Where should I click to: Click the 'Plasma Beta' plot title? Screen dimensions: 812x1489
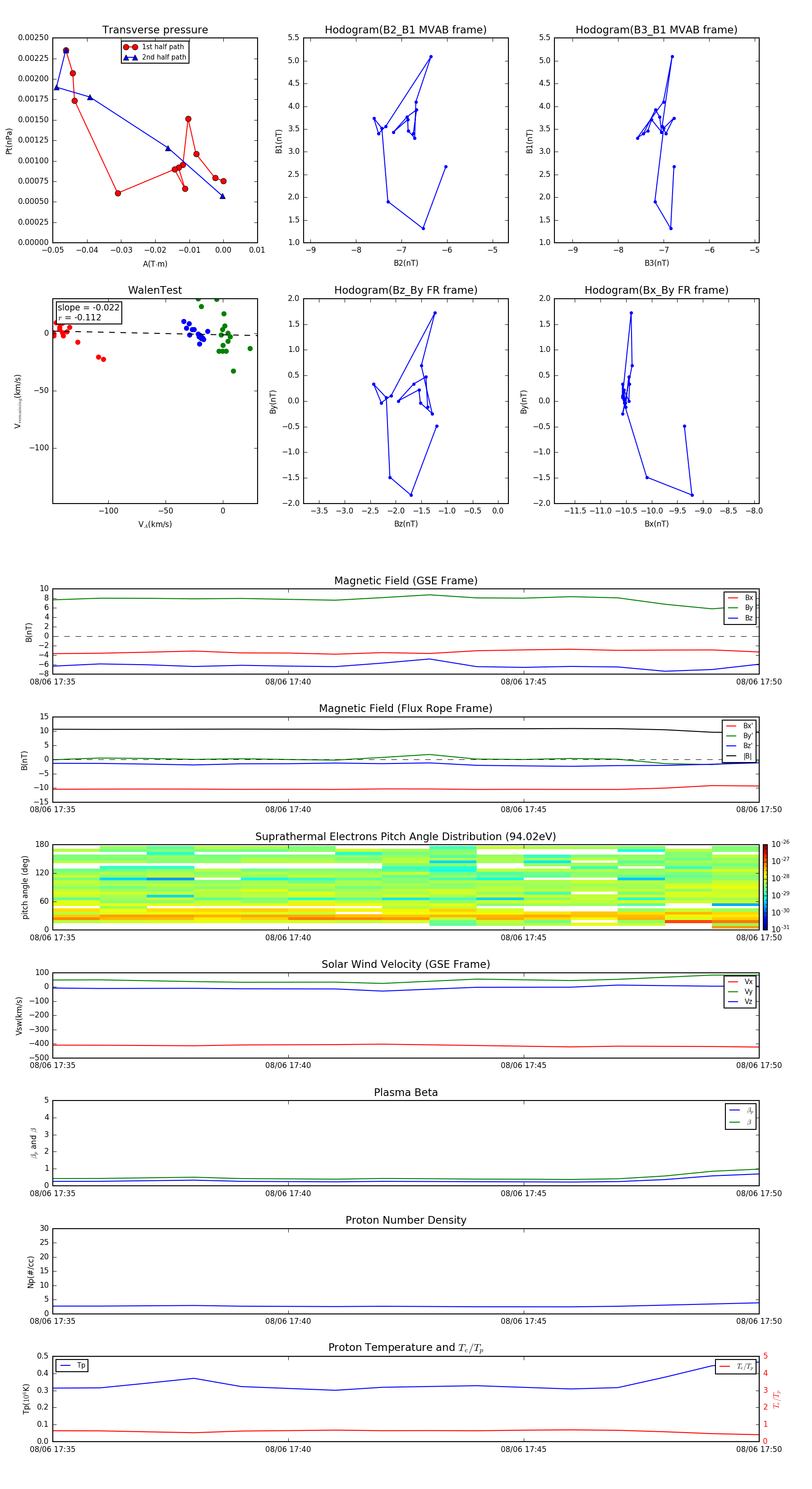[406, 1093]
